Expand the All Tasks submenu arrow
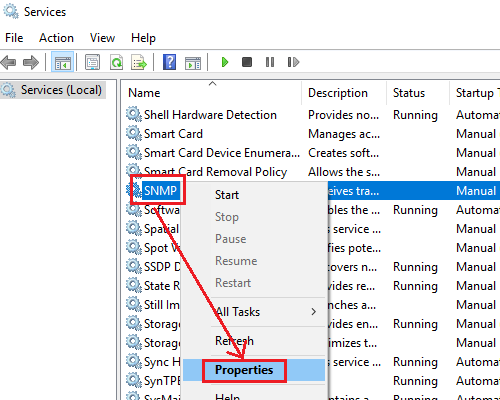This screenshot has width=500, height=400. (313, 312)
